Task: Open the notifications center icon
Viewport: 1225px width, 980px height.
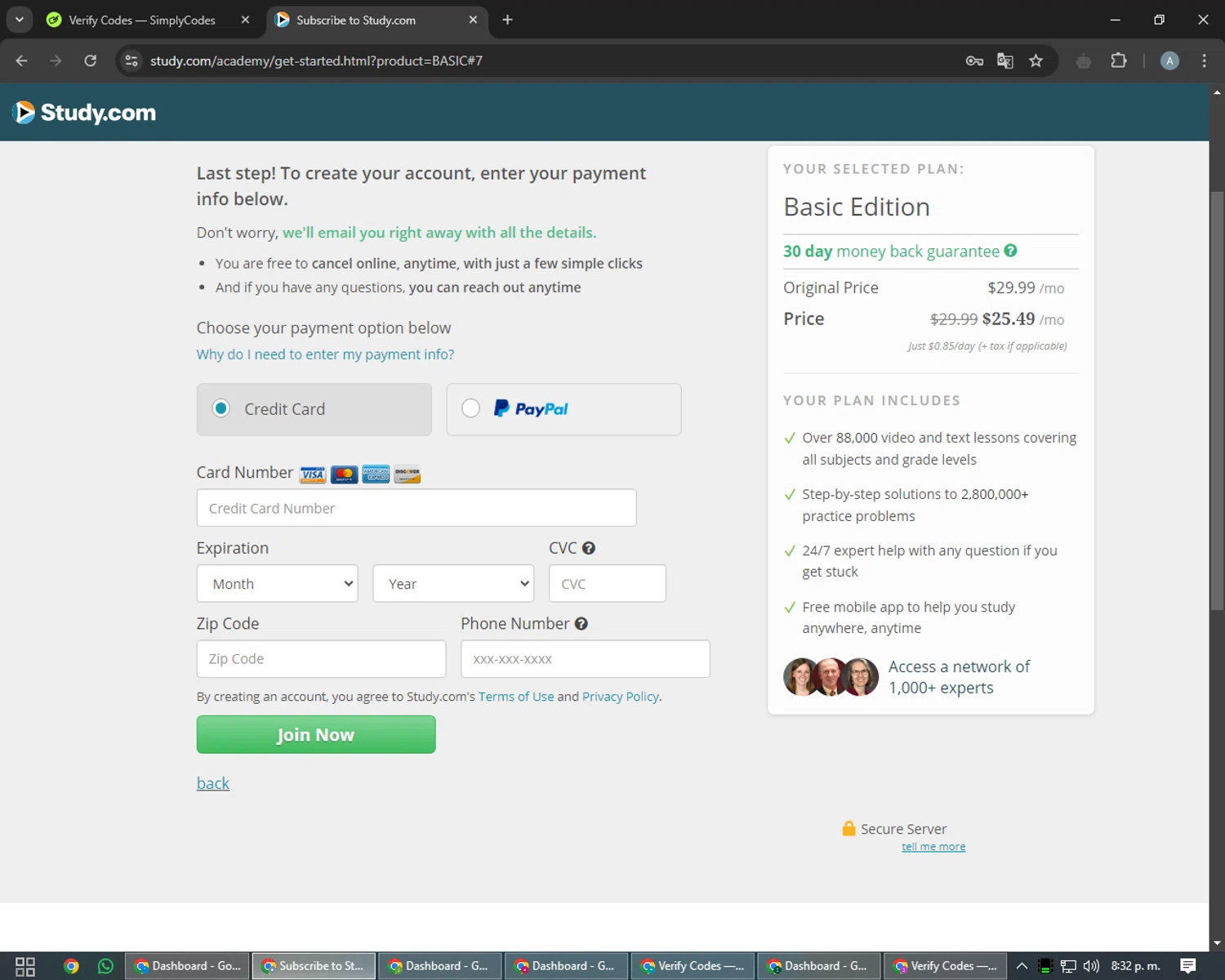Action: 1188,966
